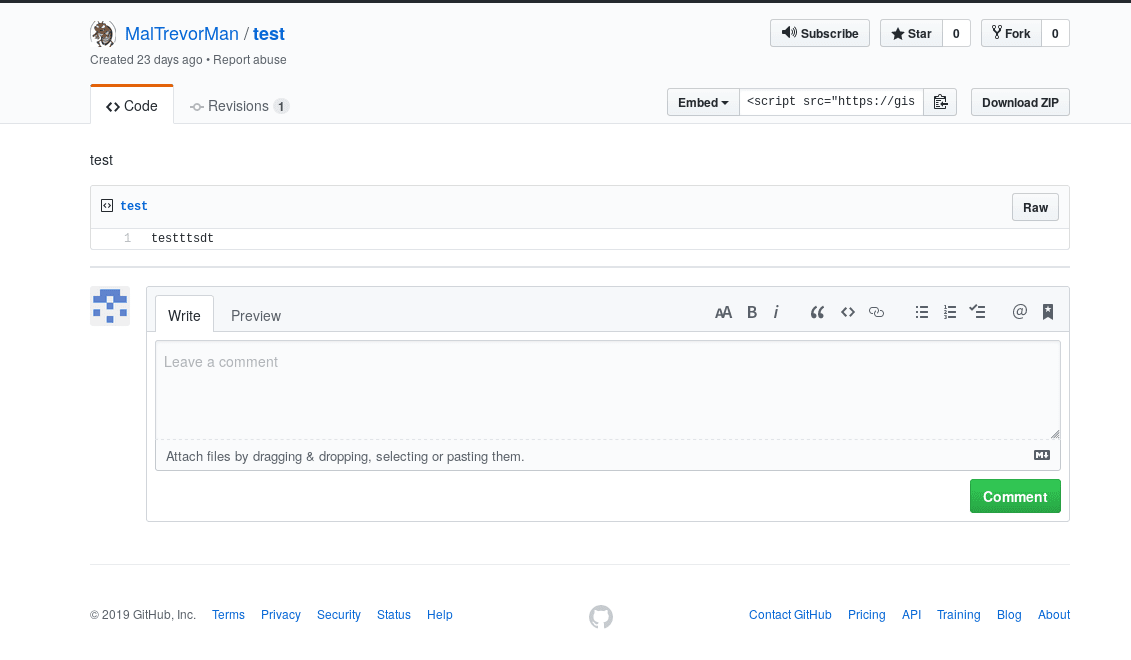Apply italic formatting

(x=776, y=312)
